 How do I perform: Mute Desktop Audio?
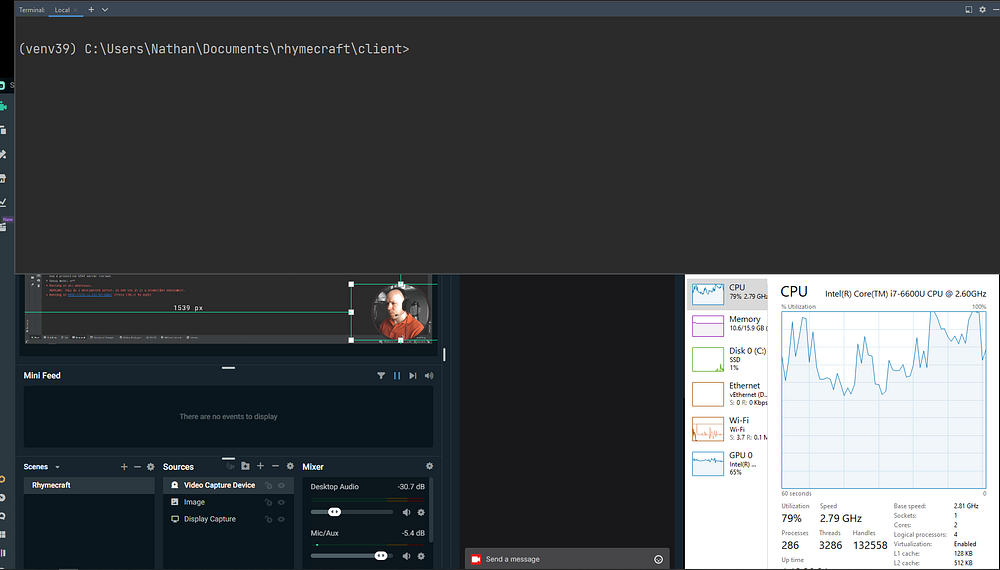[406, 512]
